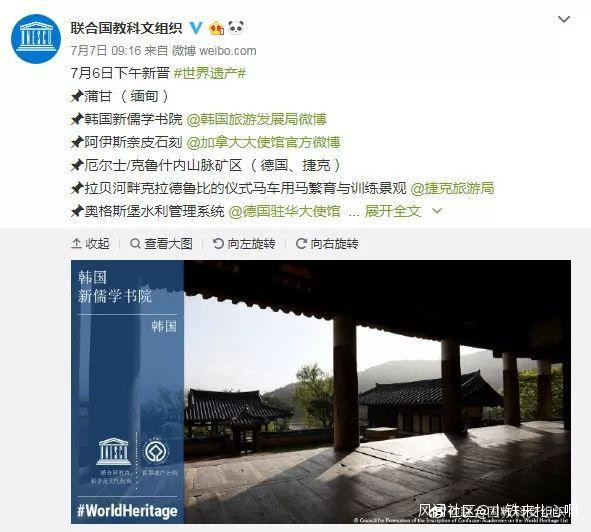The width and height of the screenshot is (591, 532).
Task: Open the UNESCO profile avatar
Action: click(x=36, y=39)
